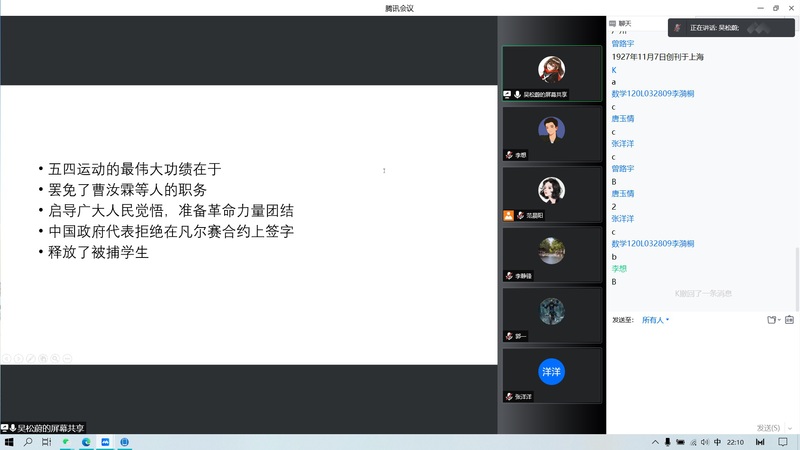Screen dimensions: 800x450
Task: Open the file send icon in chat
Action: point(772,320)
